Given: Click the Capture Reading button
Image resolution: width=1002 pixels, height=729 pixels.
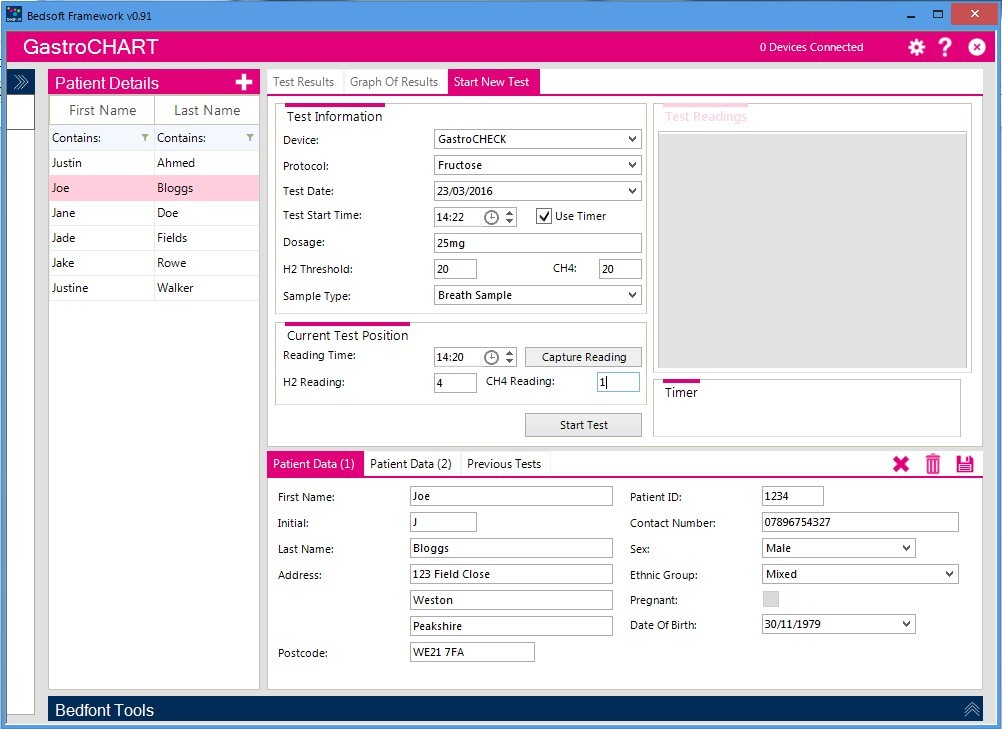Looking at the screenshot, I should tap(583, 357).
